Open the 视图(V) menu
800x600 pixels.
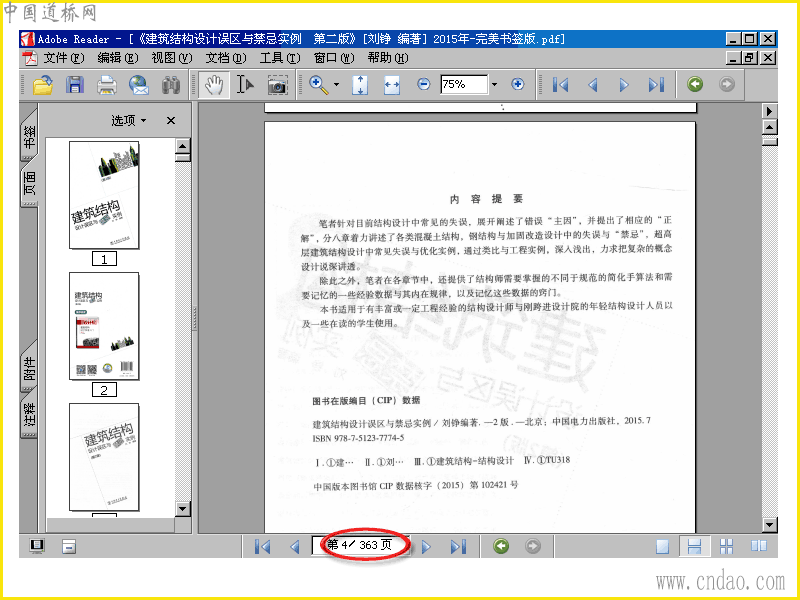click(x=172, y=58)
